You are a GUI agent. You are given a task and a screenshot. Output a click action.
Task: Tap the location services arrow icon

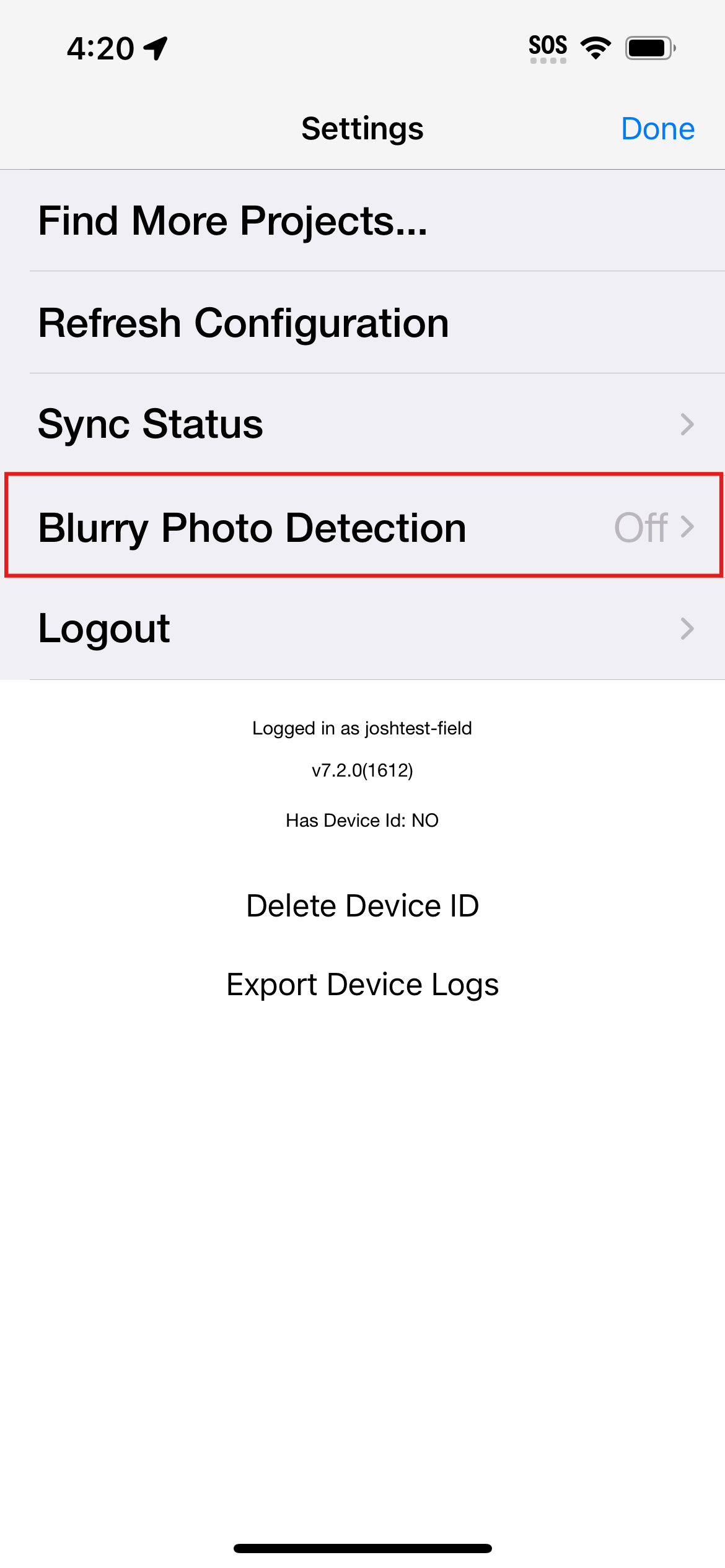click(x=156, y=48)
